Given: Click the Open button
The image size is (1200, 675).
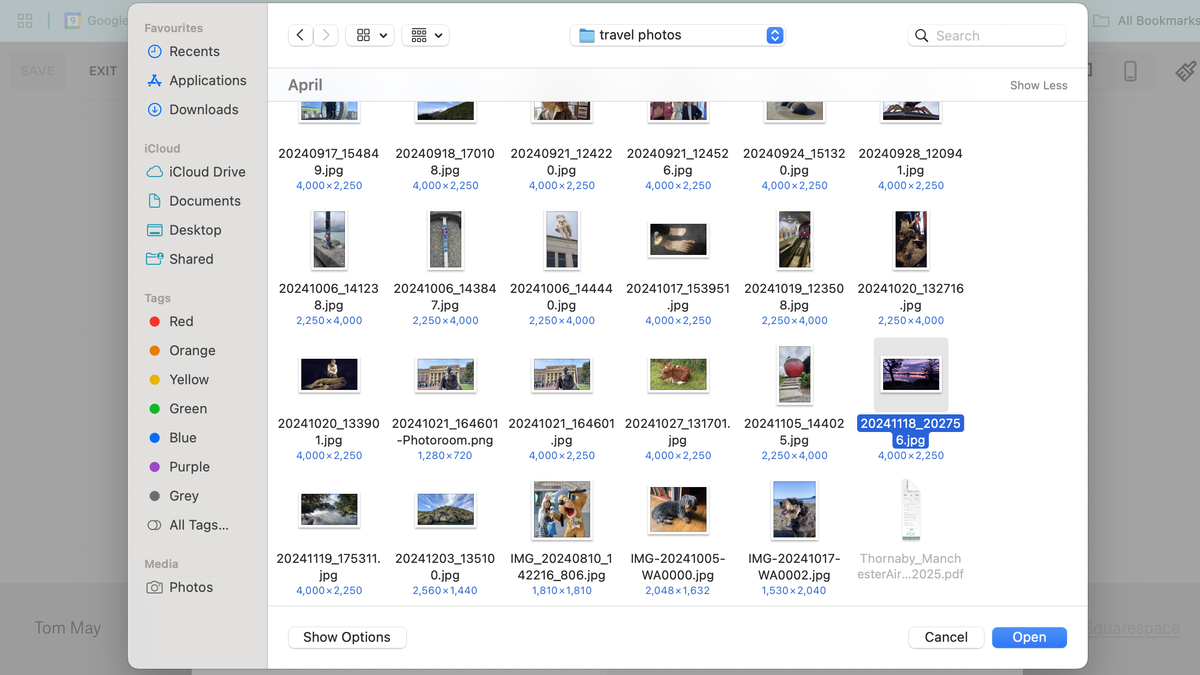Looking at the screenshot, I should (1029, 637).
